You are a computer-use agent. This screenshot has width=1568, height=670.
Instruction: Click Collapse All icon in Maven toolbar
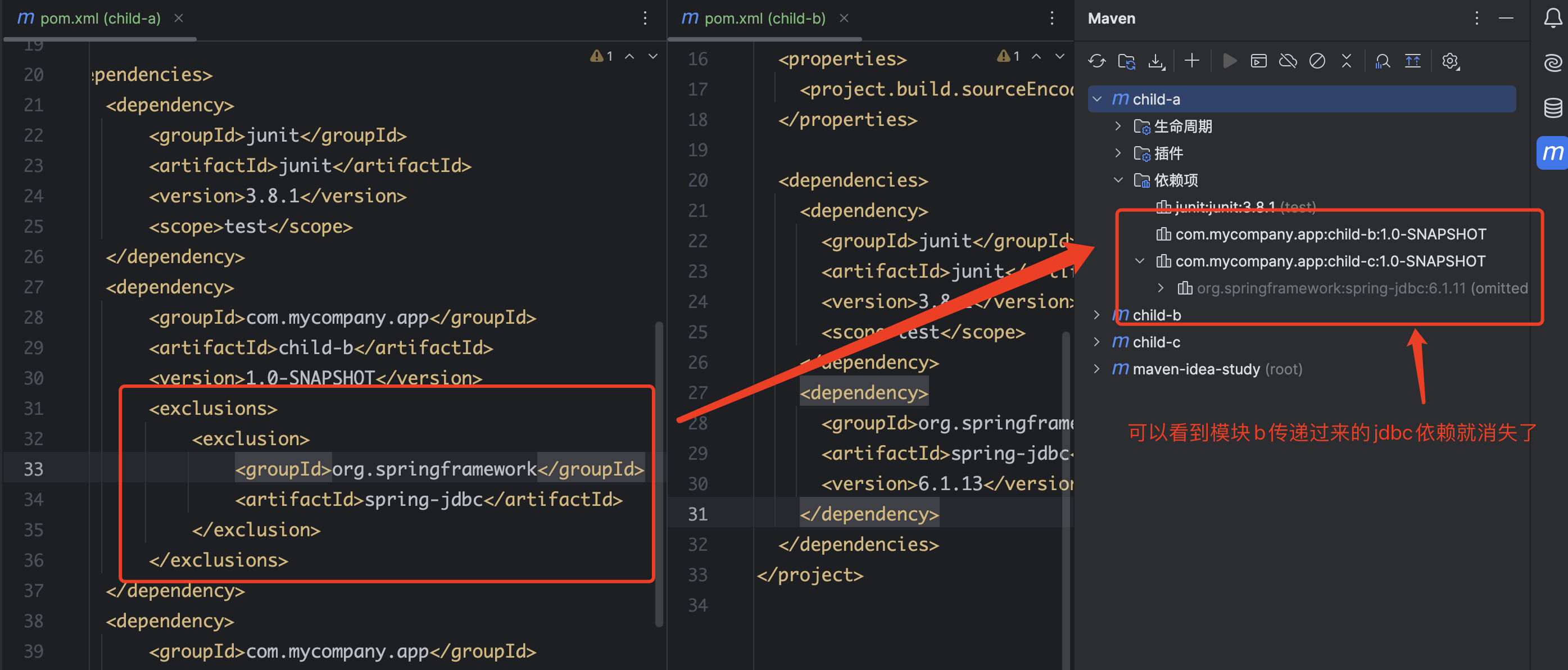tap(1347, 61)
